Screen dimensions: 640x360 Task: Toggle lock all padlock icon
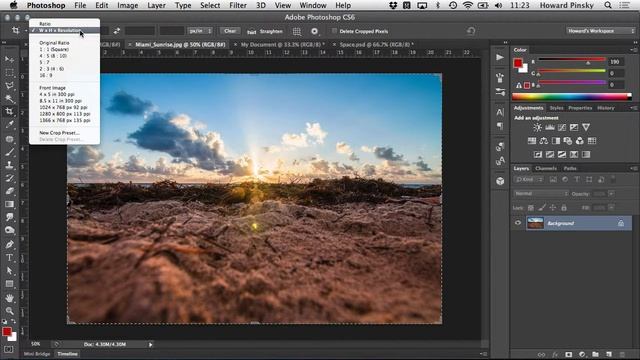[x=564, y=208]
